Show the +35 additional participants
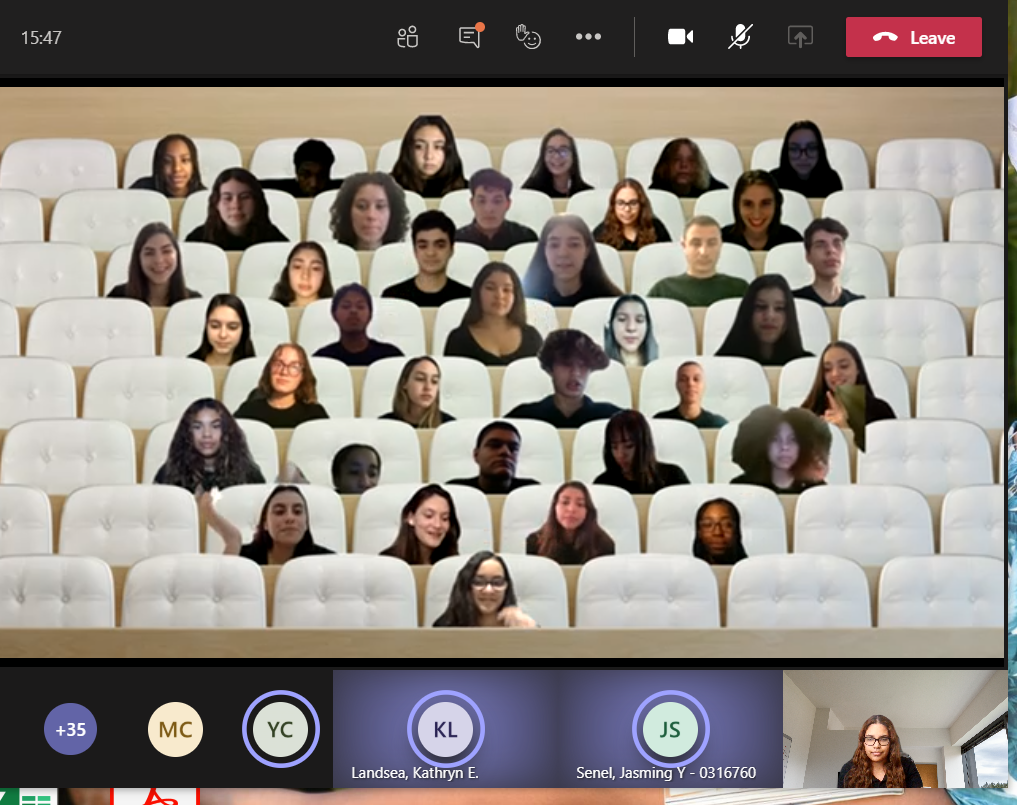1017x805 pixels. (x=71, y=729)
